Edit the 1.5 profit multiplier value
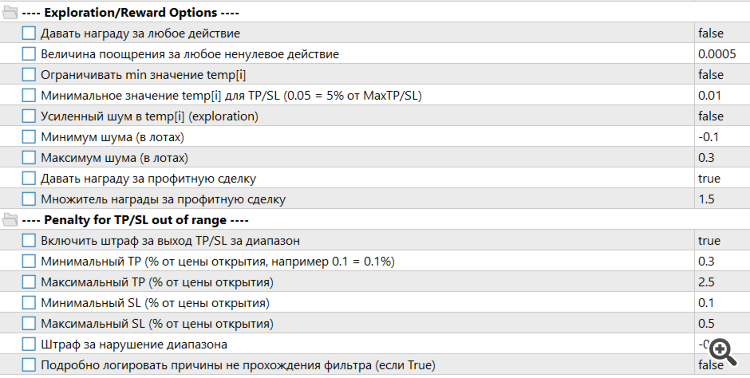 [722, 199]
